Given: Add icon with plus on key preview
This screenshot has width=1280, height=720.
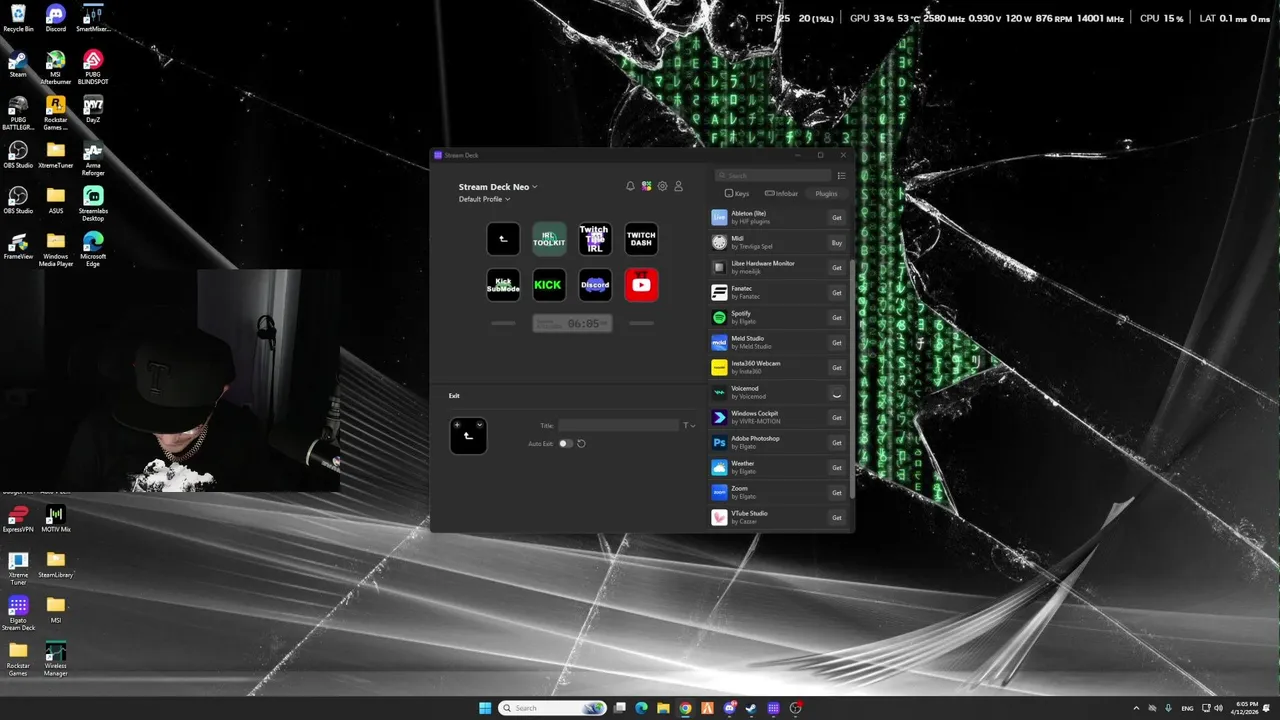Looking at the screenshot, I should pos(458,425).
